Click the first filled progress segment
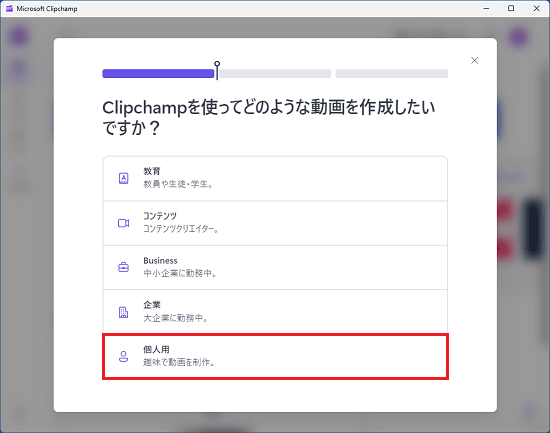Screen dimensions: 550x433 coord(158,73)
